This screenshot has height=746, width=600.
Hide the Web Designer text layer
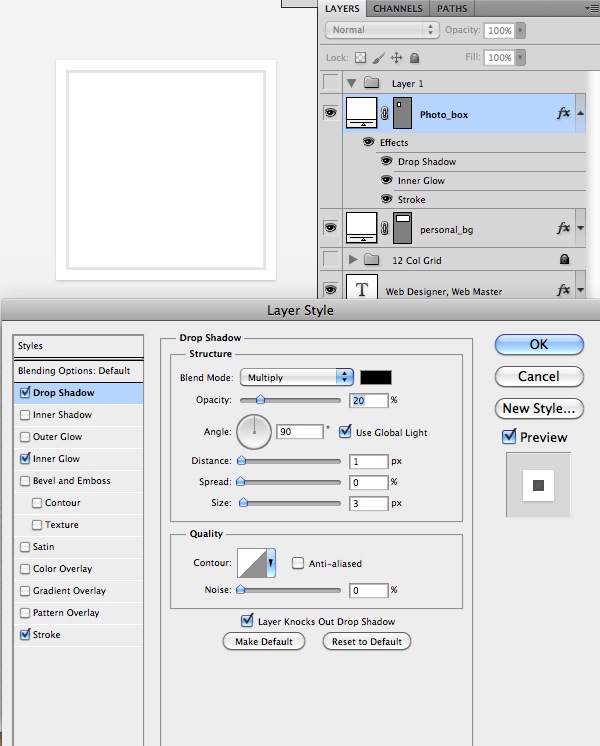[x=331, y=289]
